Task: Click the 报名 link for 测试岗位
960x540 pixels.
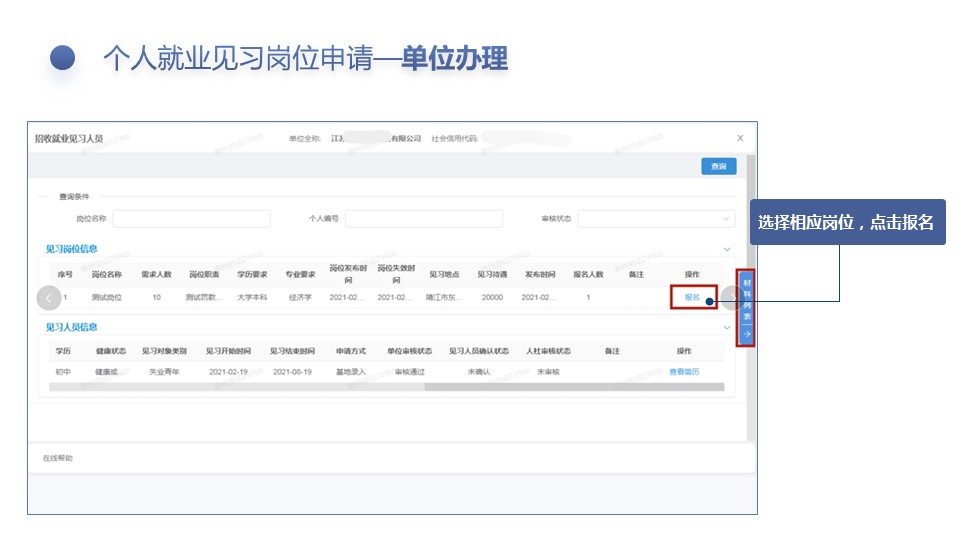Action: [x=692, y=297]
